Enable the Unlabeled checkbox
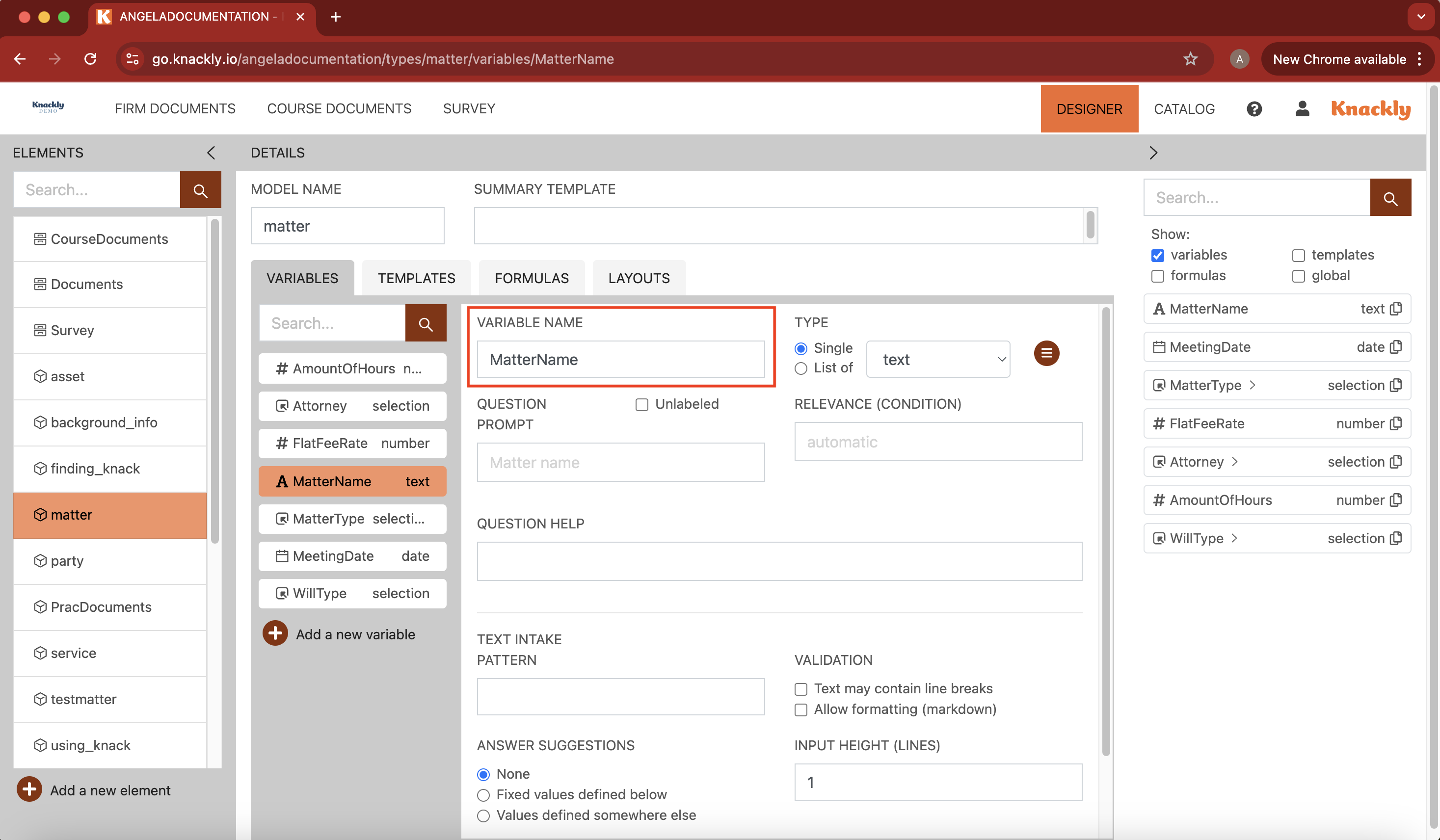The width and height of the screenshot is (1440, 840). tap(641, 405)
